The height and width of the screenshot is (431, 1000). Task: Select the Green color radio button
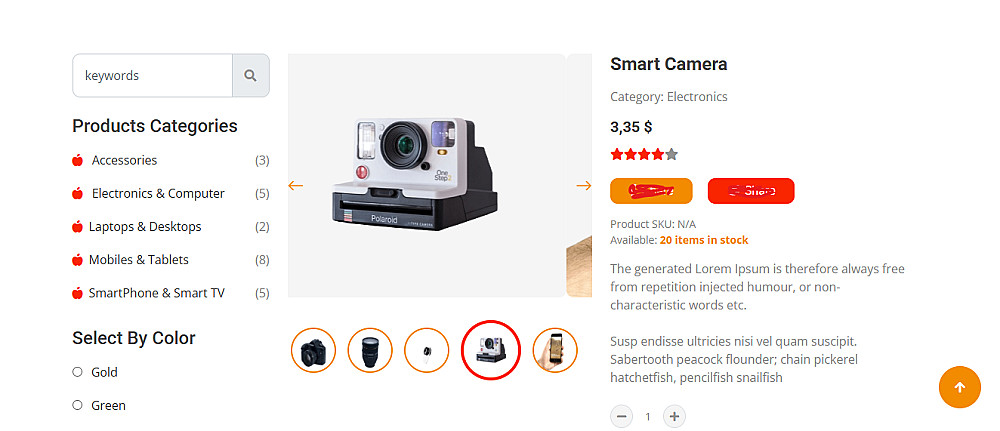click(x=77, y=405)
